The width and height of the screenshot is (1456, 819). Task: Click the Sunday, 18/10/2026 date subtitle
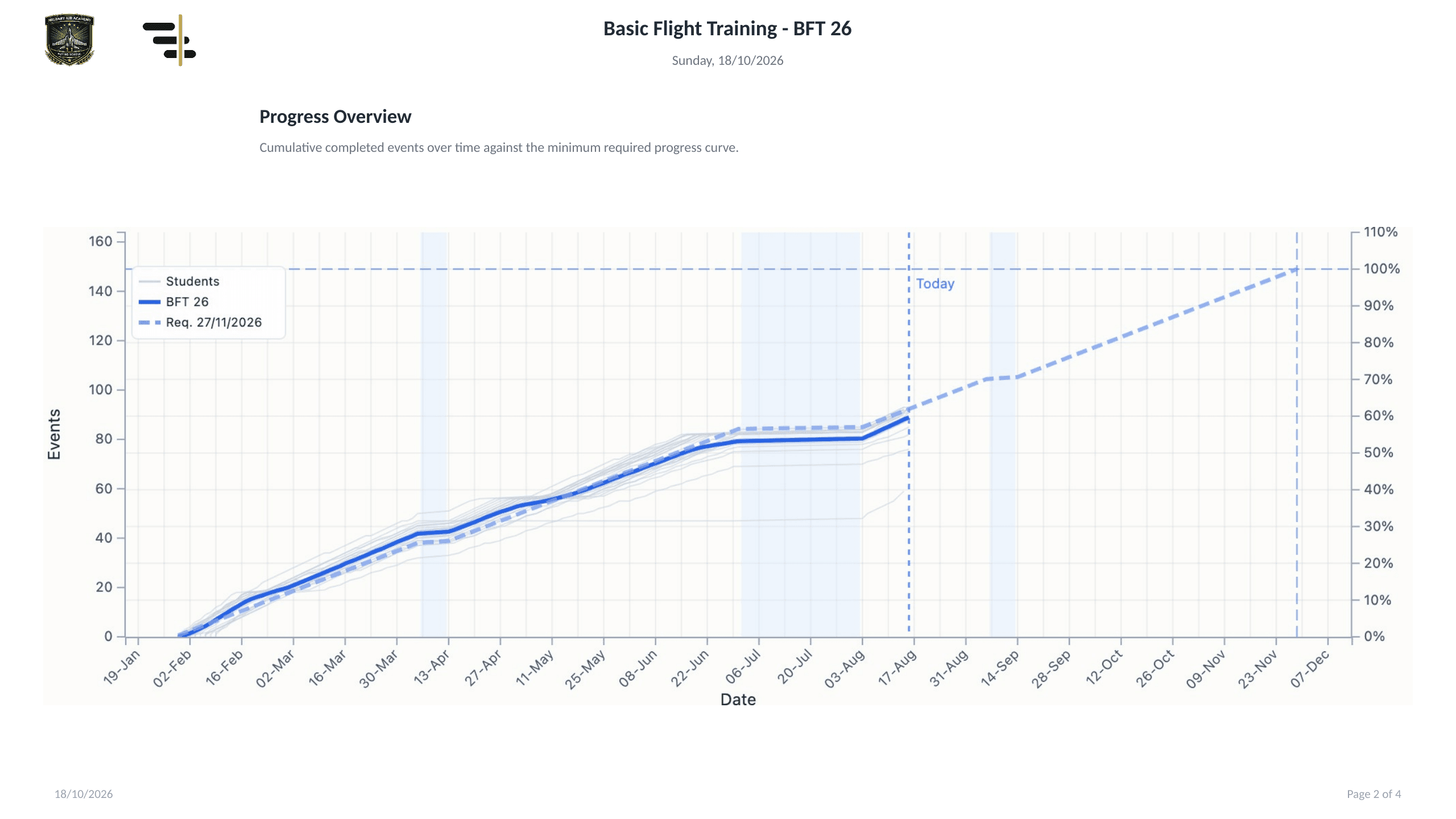coord(727,60)
